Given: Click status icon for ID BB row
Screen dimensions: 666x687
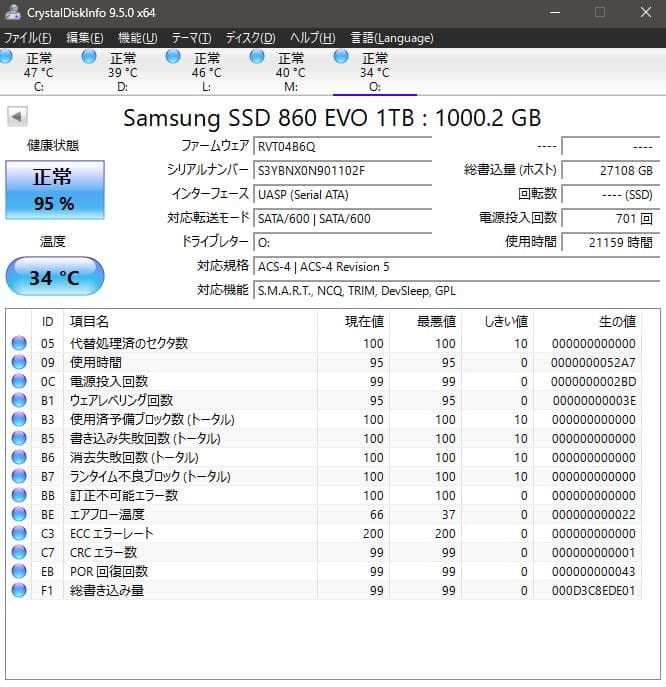Looking at the screenshot, I should coord(19,495).
